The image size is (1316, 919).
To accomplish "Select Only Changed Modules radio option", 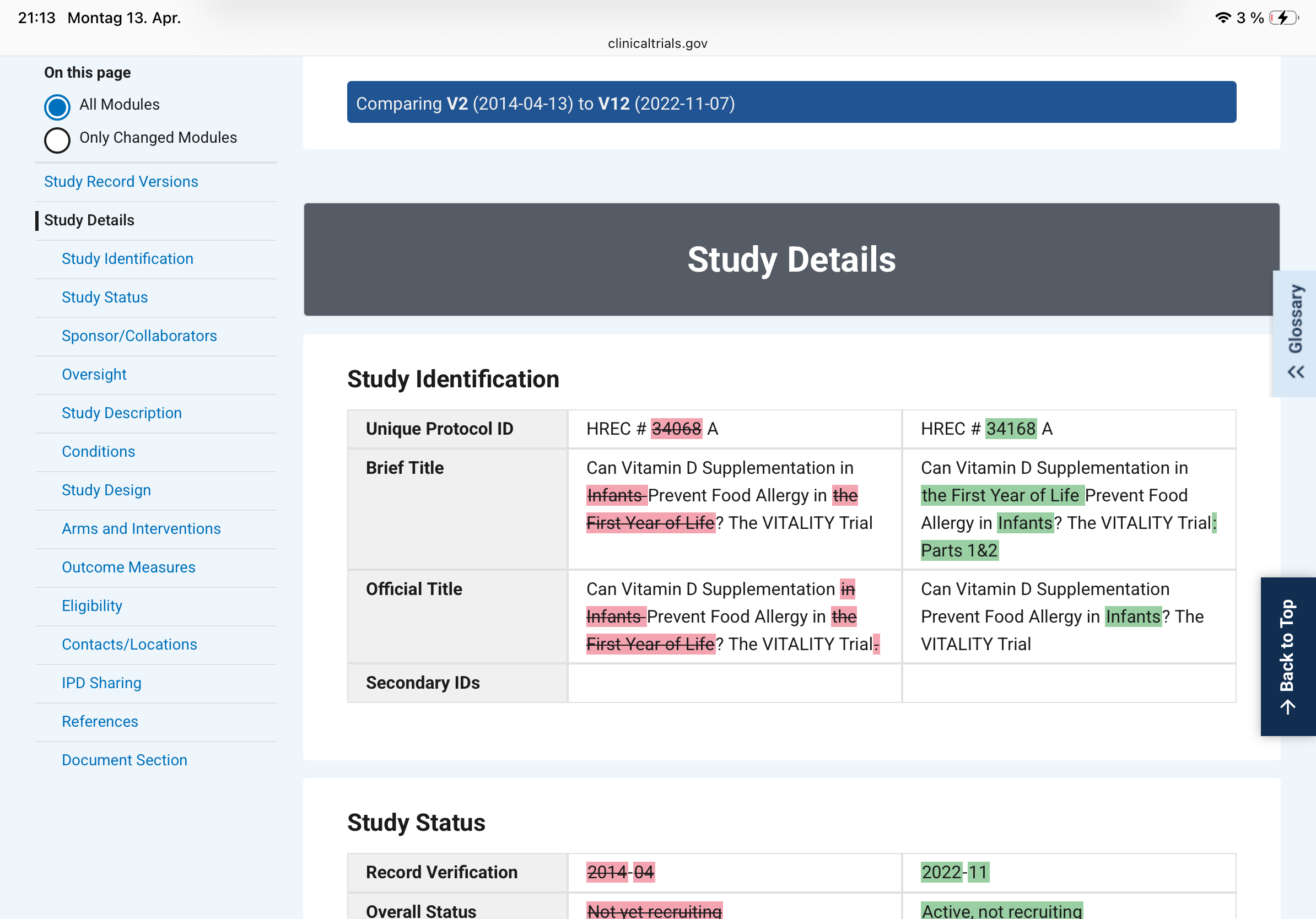I will pos(57,140).
